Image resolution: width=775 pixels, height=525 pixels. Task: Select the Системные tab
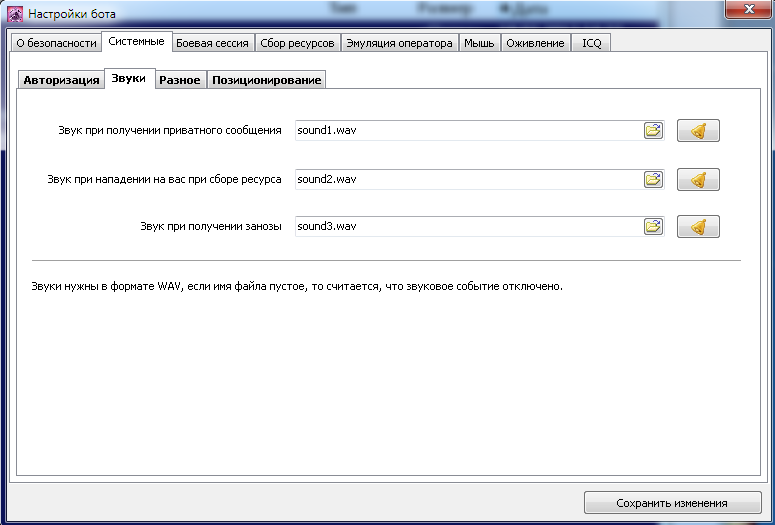point(136,42)
